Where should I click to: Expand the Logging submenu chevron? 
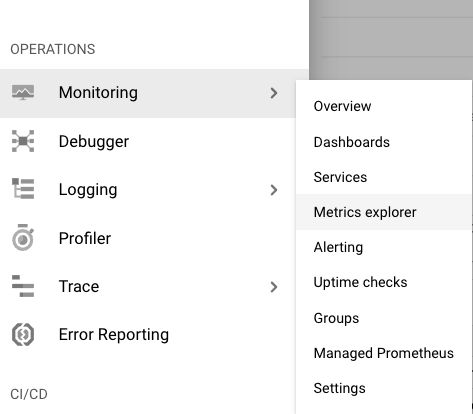pos(274,190)
